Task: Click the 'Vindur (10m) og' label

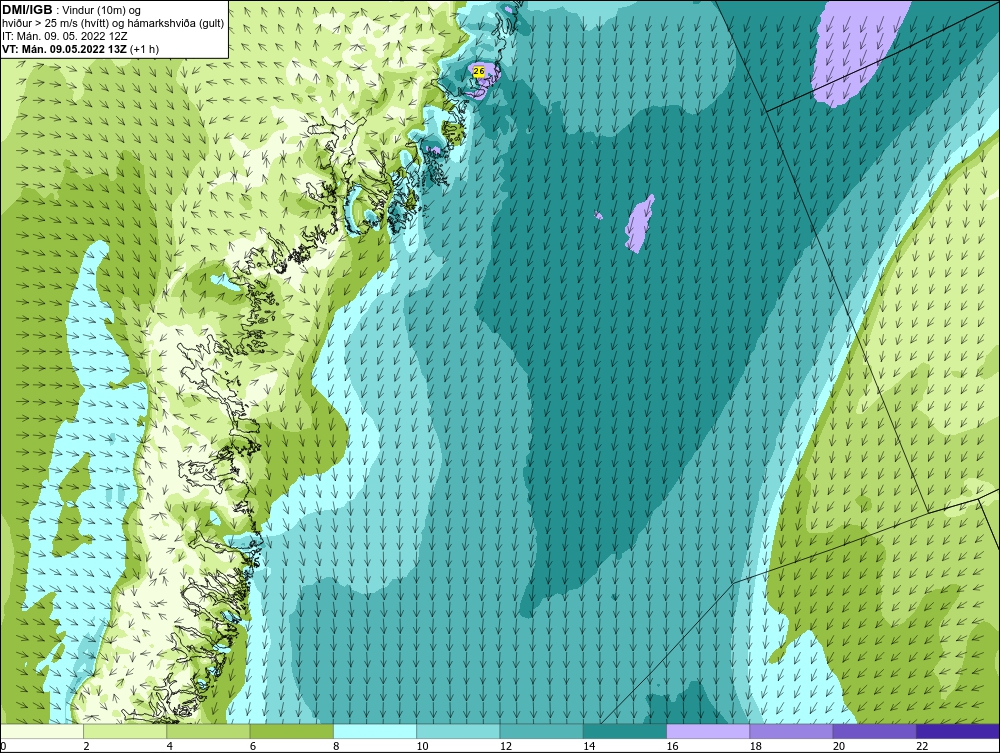Action: (x=103, y=10)
